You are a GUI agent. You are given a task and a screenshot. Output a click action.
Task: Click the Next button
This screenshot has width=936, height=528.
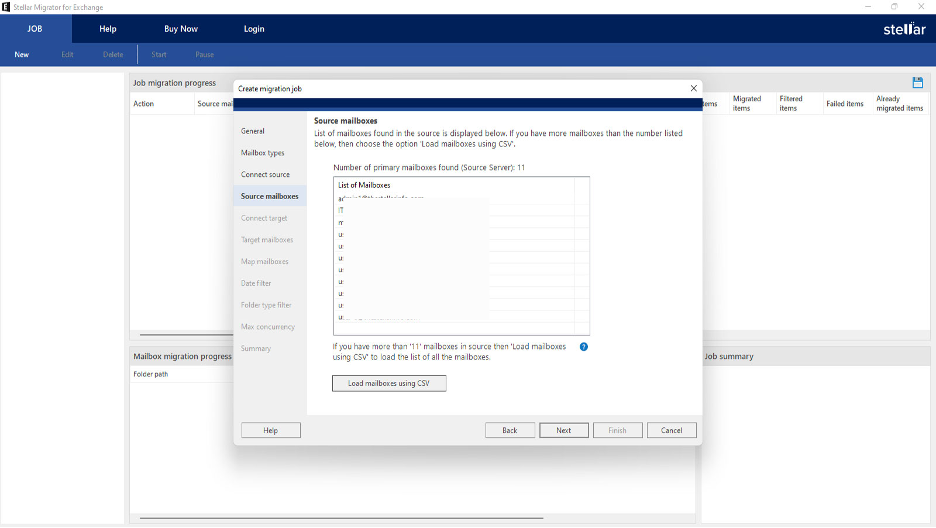click(564, 430)
